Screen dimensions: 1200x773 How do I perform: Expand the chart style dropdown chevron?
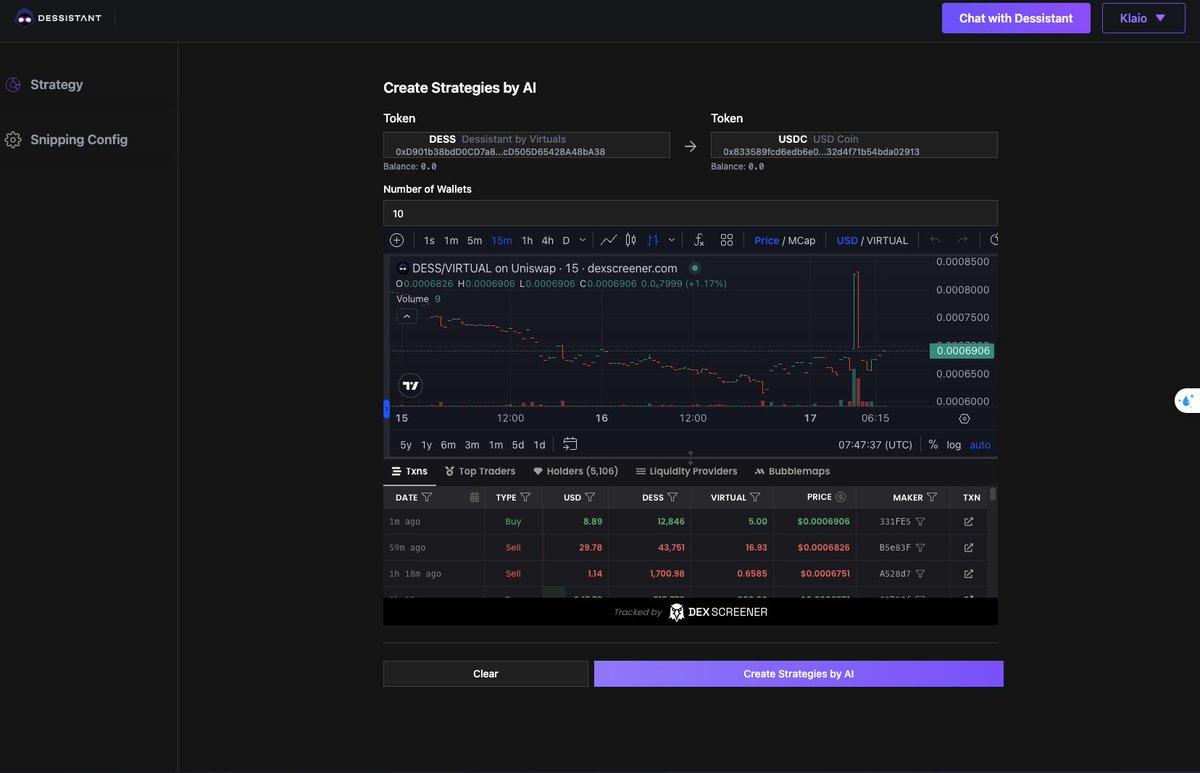click(672, 240)
